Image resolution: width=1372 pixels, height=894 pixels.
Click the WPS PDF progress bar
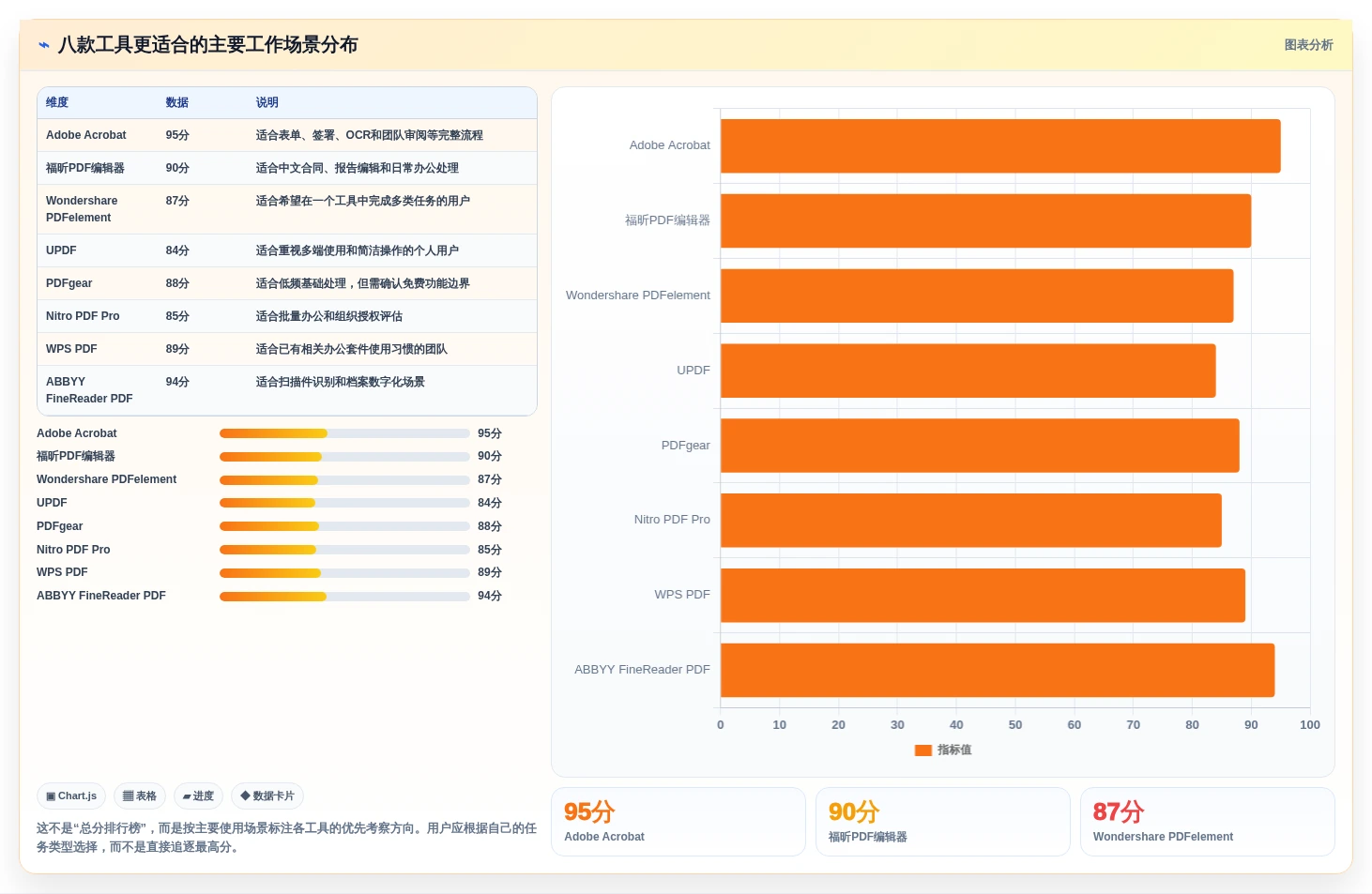[344, 573]
